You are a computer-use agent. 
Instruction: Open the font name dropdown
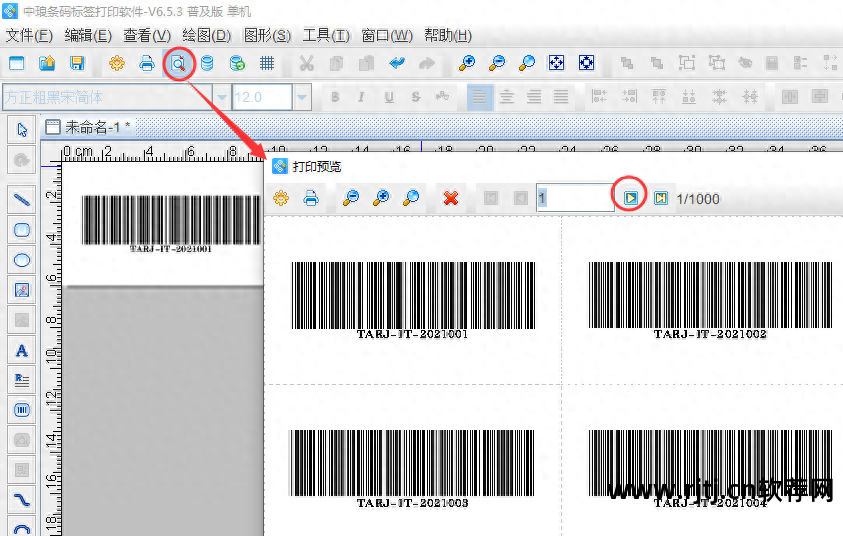pyautogui.click(x=220, y=97)
